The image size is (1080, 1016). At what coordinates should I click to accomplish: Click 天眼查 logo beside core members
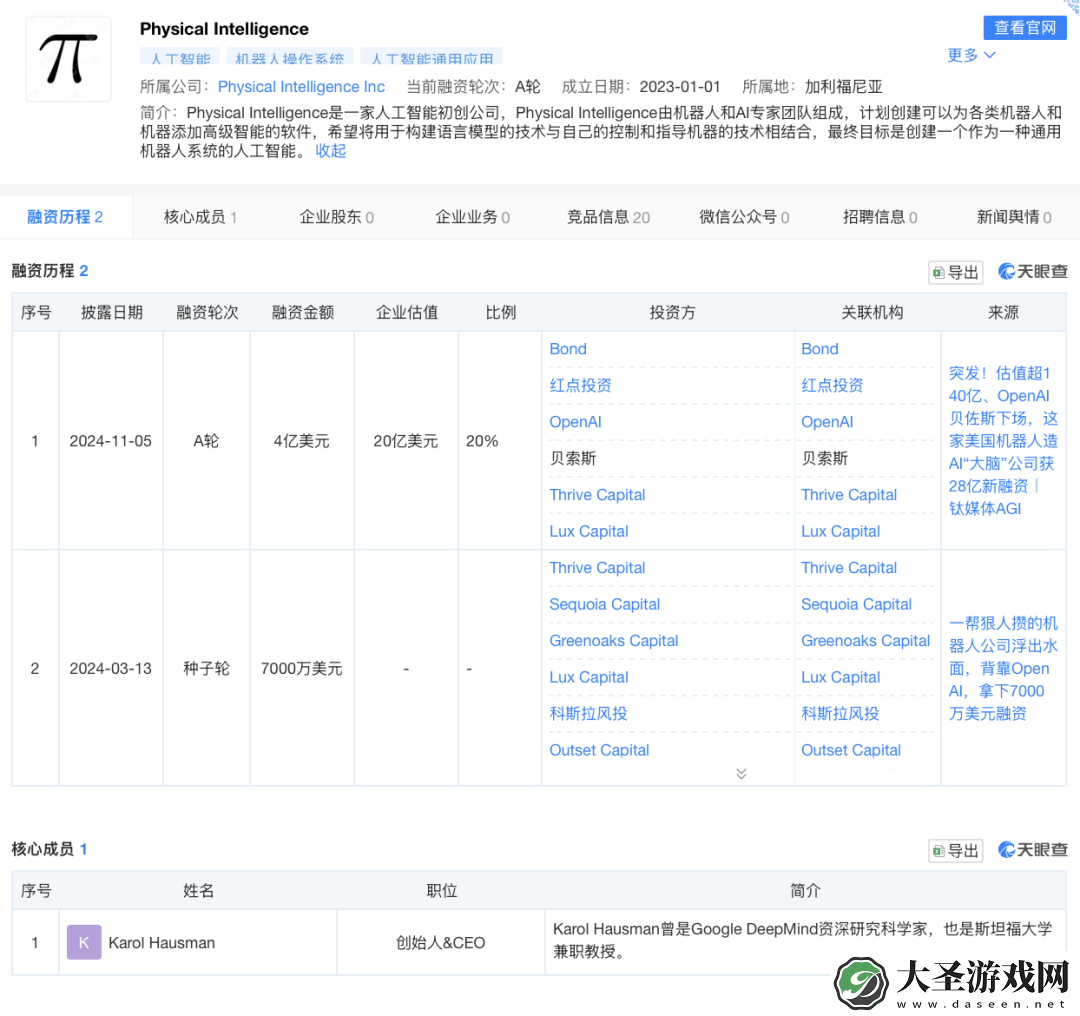(1032, 850)
